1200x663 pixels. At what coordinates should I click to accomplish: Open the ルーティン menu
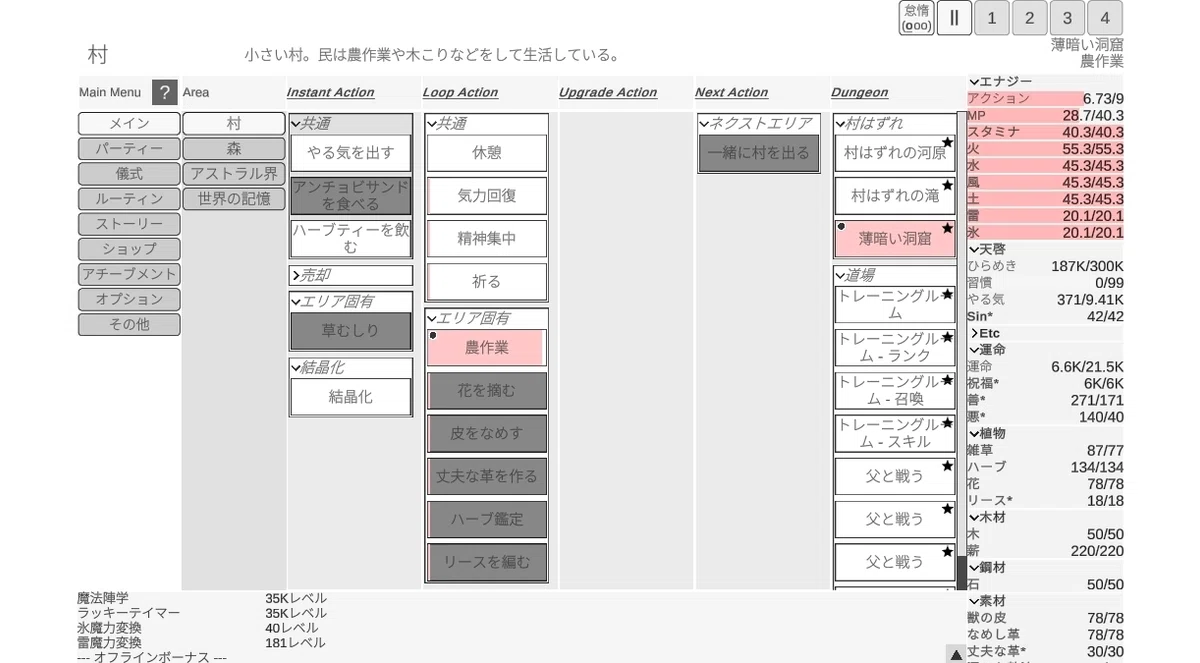pyautogui.click(x=129, y=199)
